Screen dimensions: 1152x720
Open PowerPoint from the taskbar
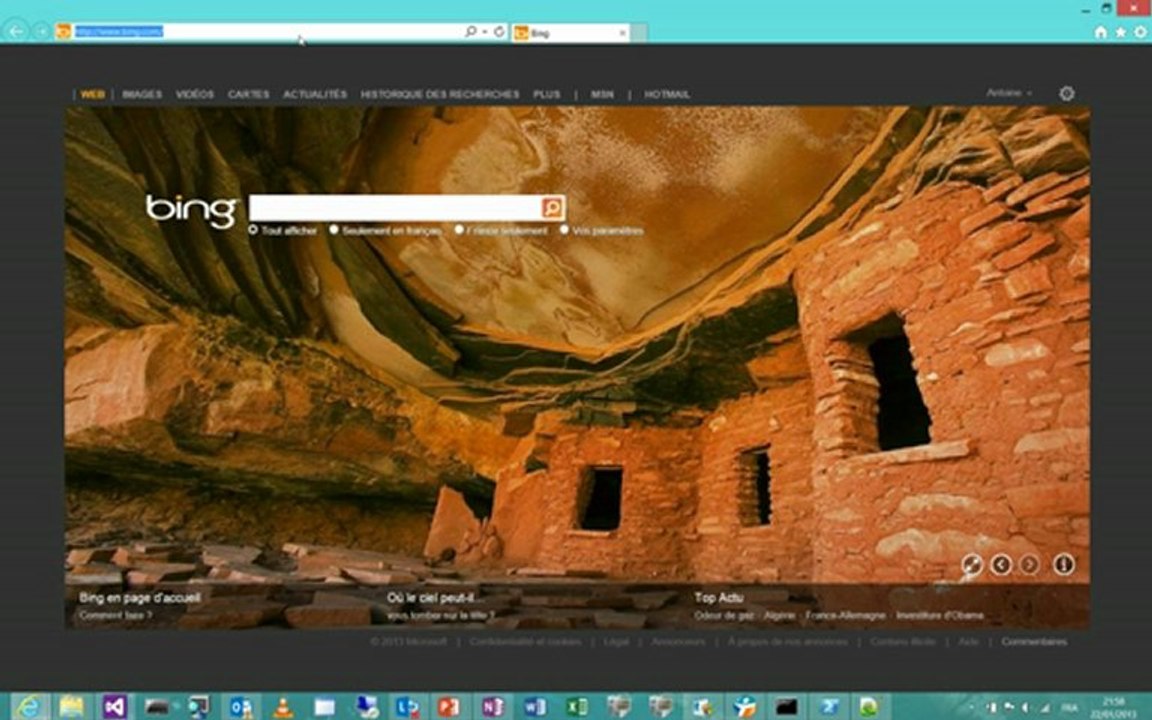coord(450,707)
